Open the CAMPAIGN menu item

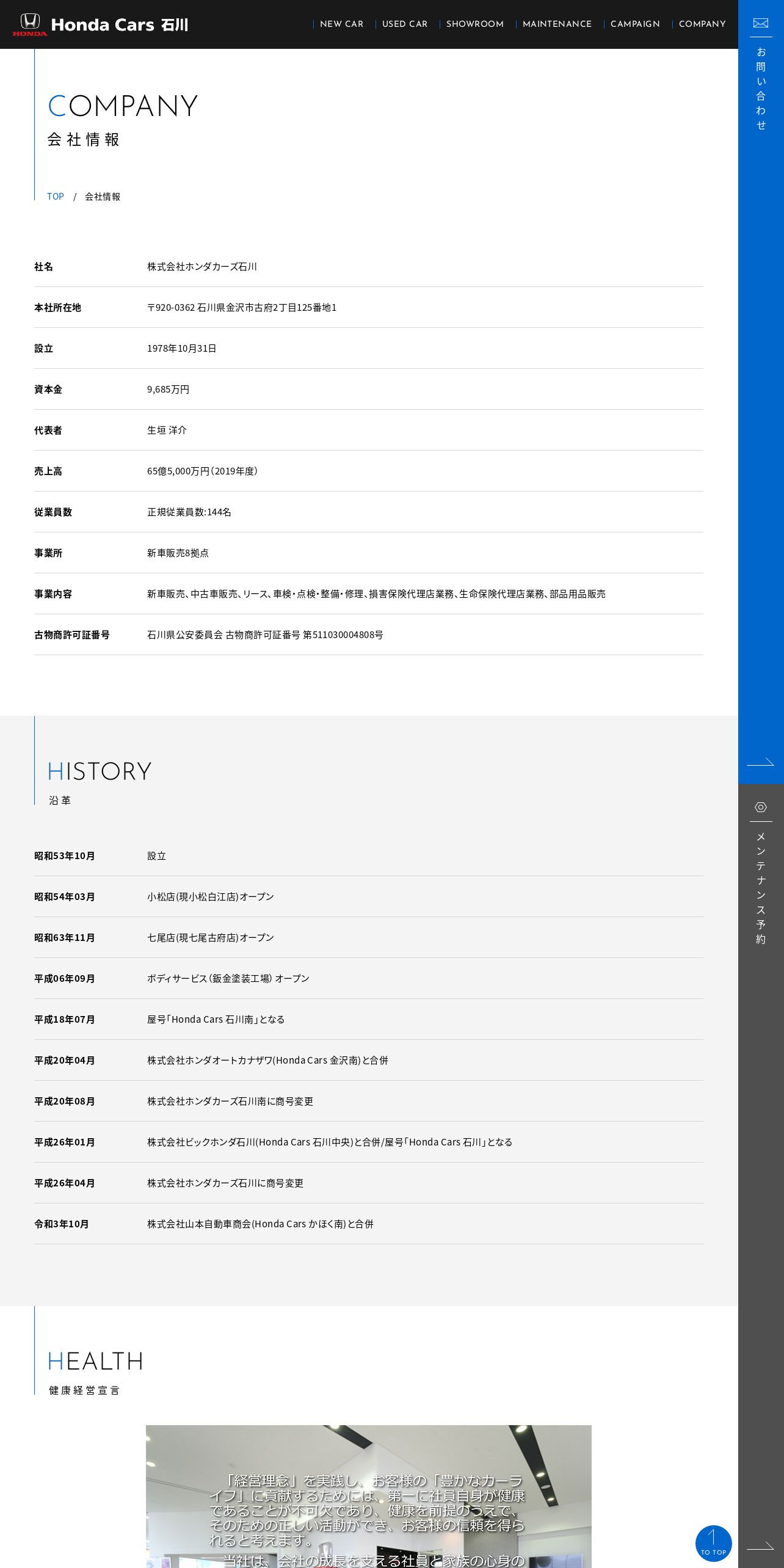tap(635, 24)
